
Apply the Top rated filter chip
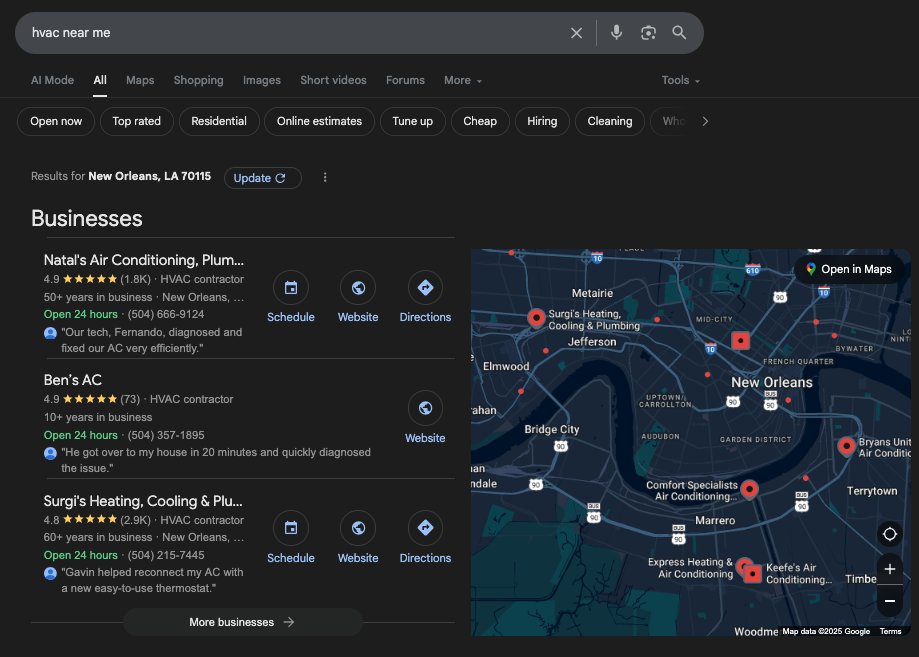136,121
